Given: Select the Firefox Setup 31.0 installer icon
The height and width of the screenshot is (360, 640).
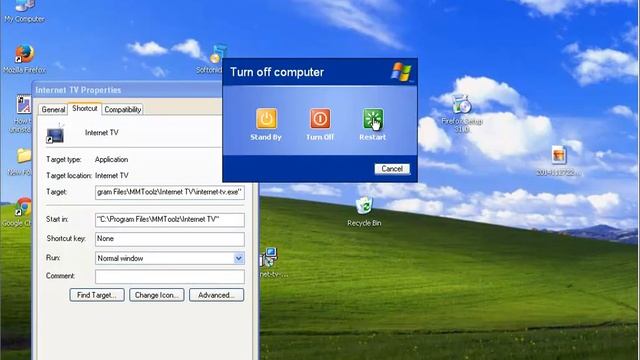Looking at the screenshot, I should (x=462, y=104).
